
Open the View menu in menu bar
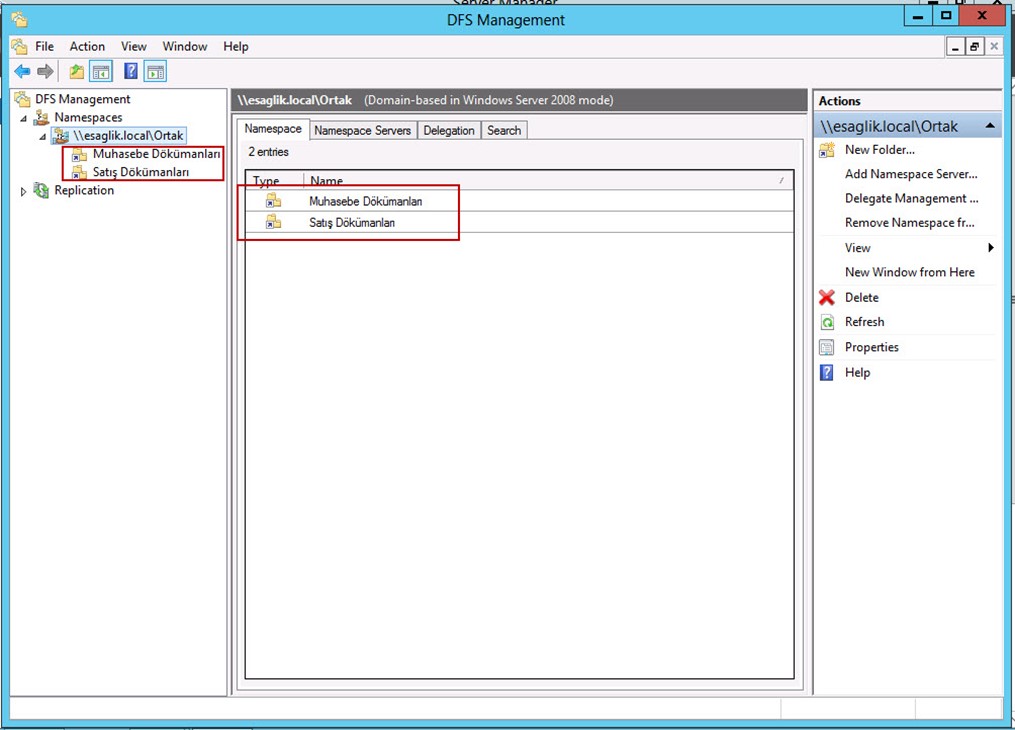(x=133, y=47)
